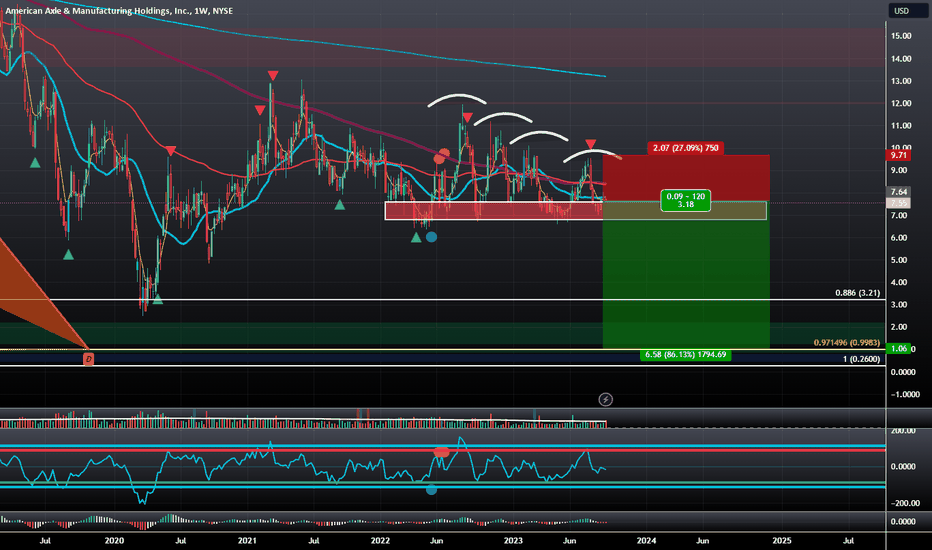The width and height of the screenshot is (932, 550).
Task: Click the 4.00 price scale label
Action: tap(899, 282)
